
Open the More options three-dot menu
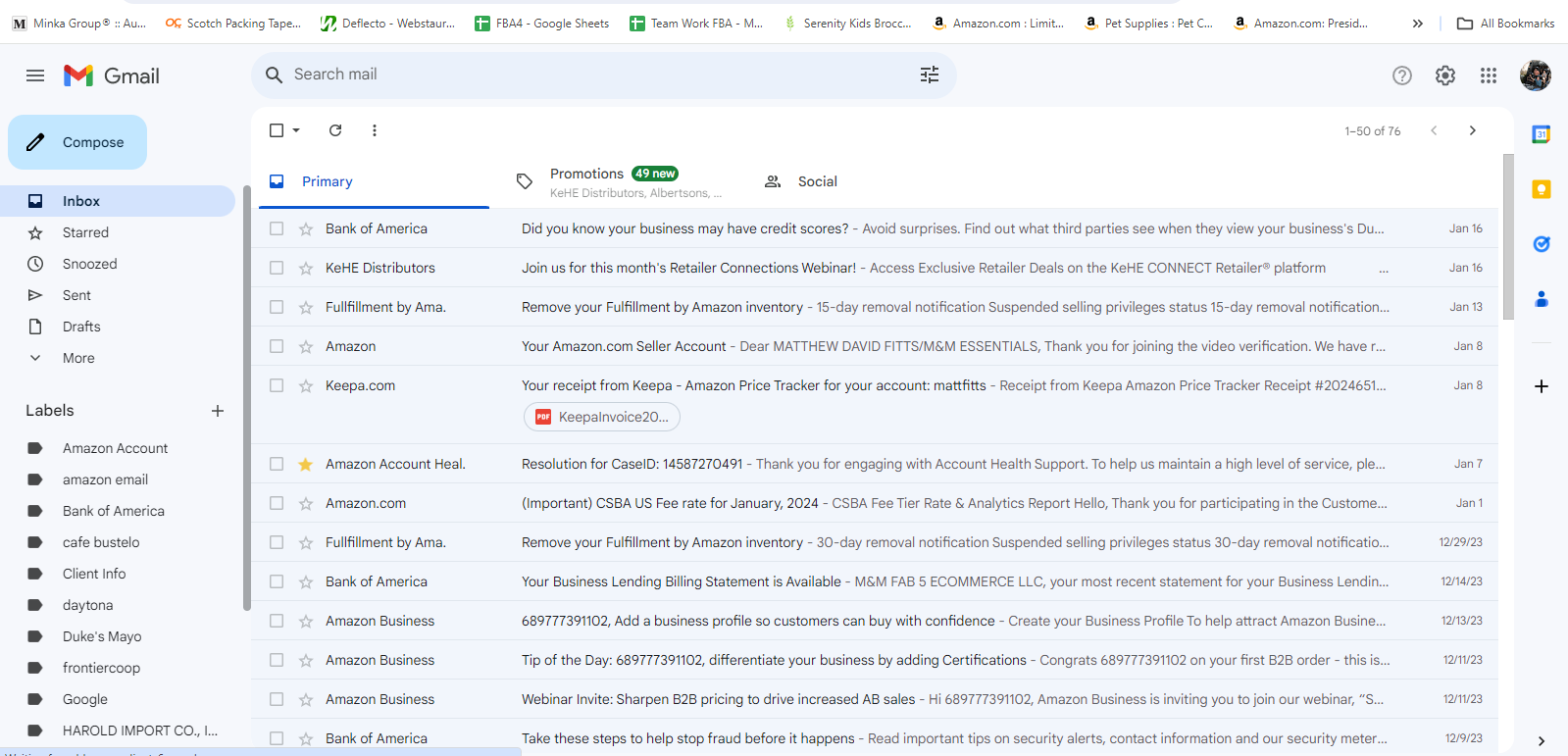(x=375, y=130)
